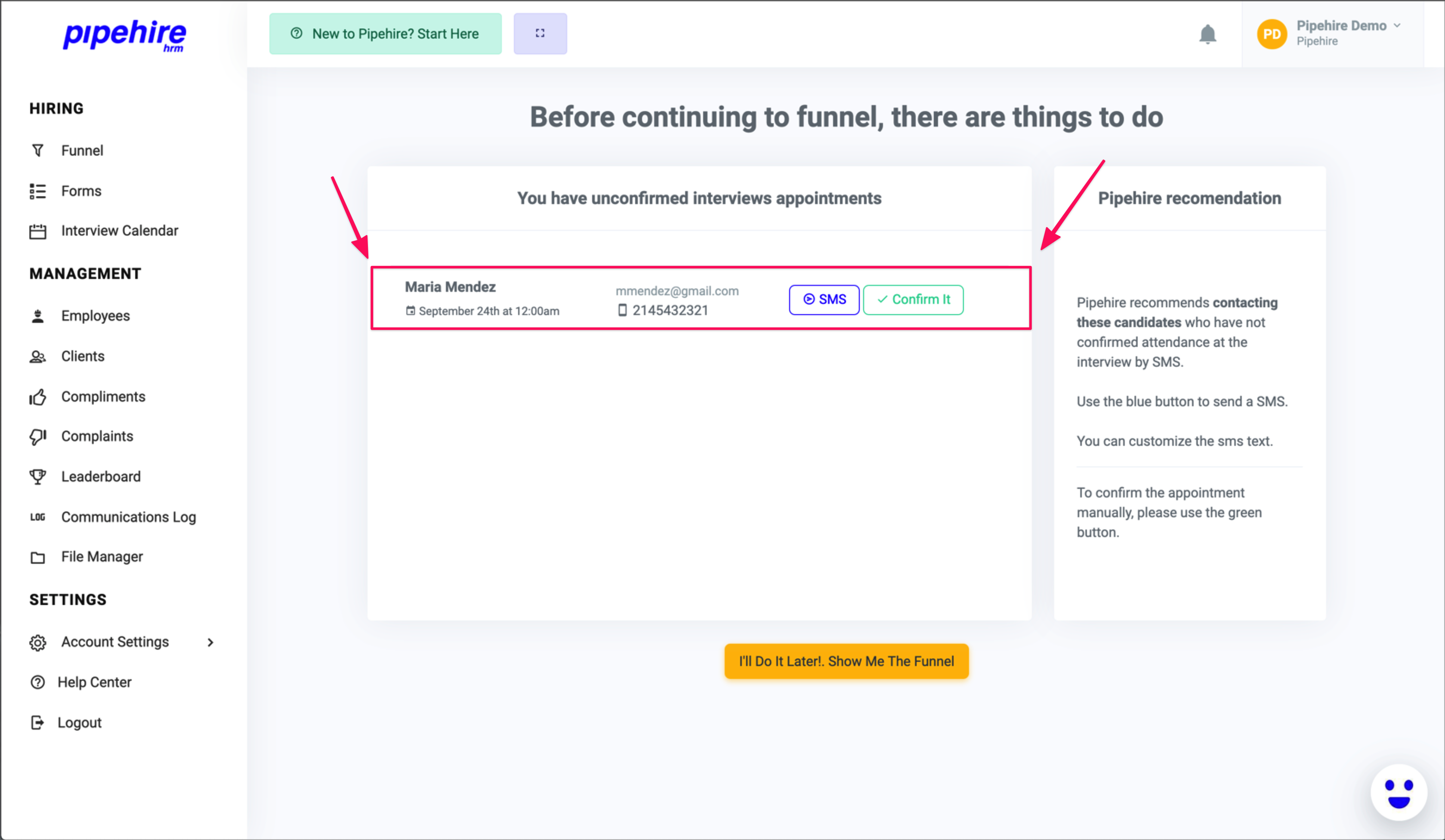Click the Account Settings gear icon
The width and height of the screenshot is (1445, 840).
click(x=38, y=642)
